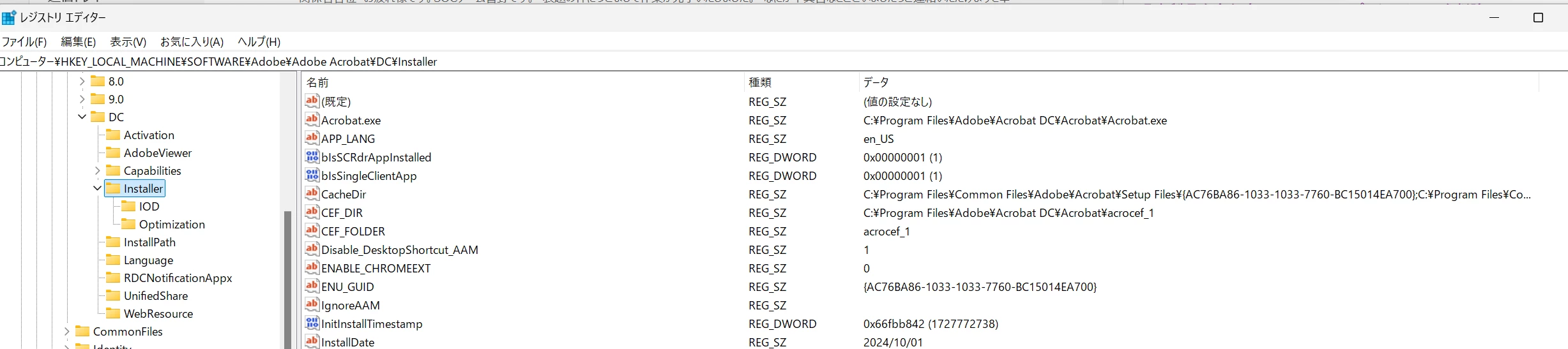
Task: Minimize the Registry Editor window
Action: click(x=1494, y=17)
